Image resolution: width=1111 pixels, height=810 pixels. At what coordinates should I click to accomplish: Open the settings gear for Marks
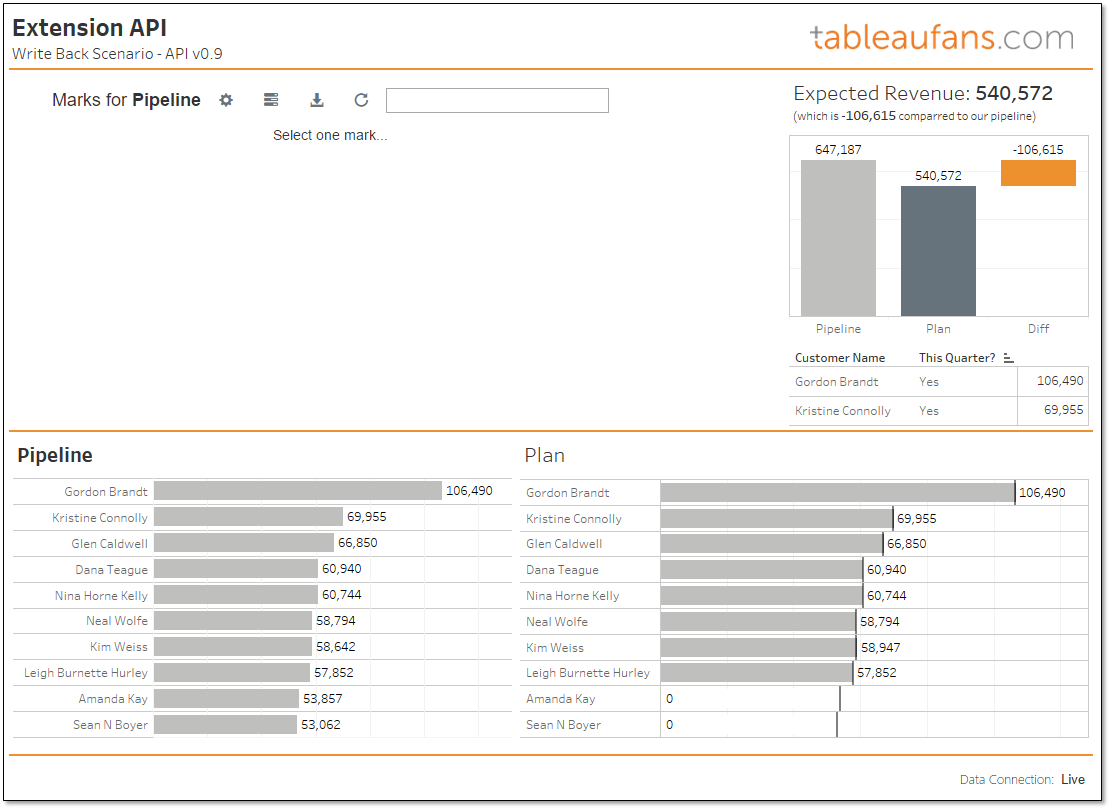[225, 100]
